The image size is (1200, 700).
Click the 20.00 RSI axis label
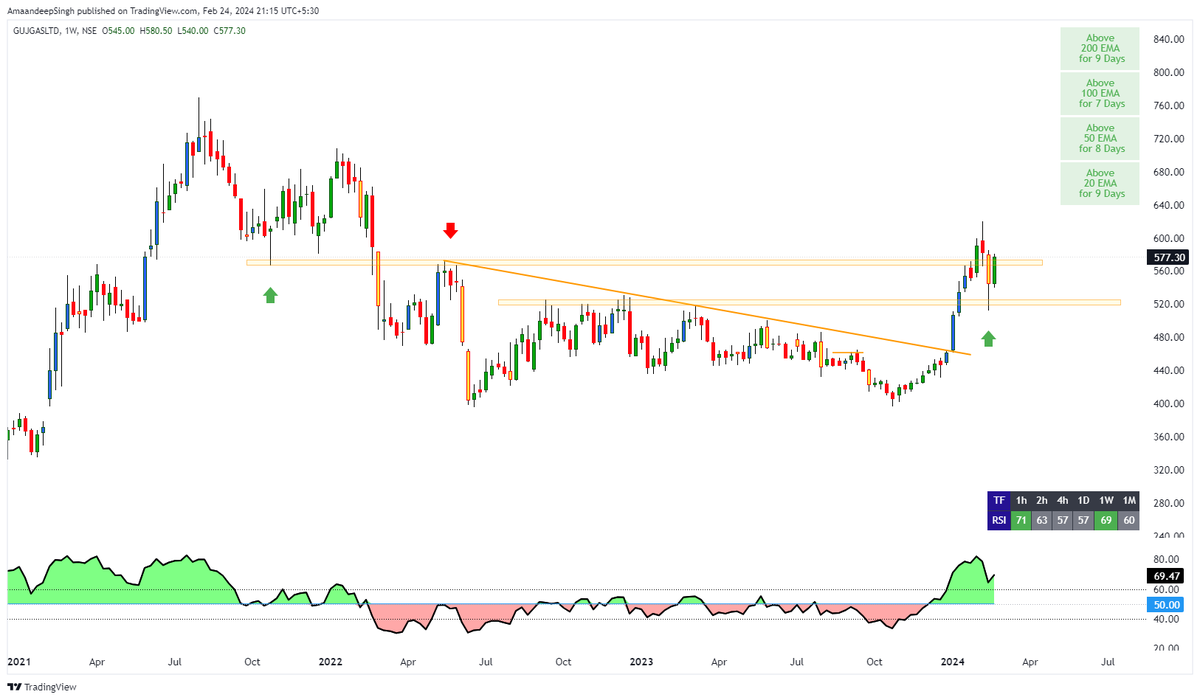[x=1168, y=648]
